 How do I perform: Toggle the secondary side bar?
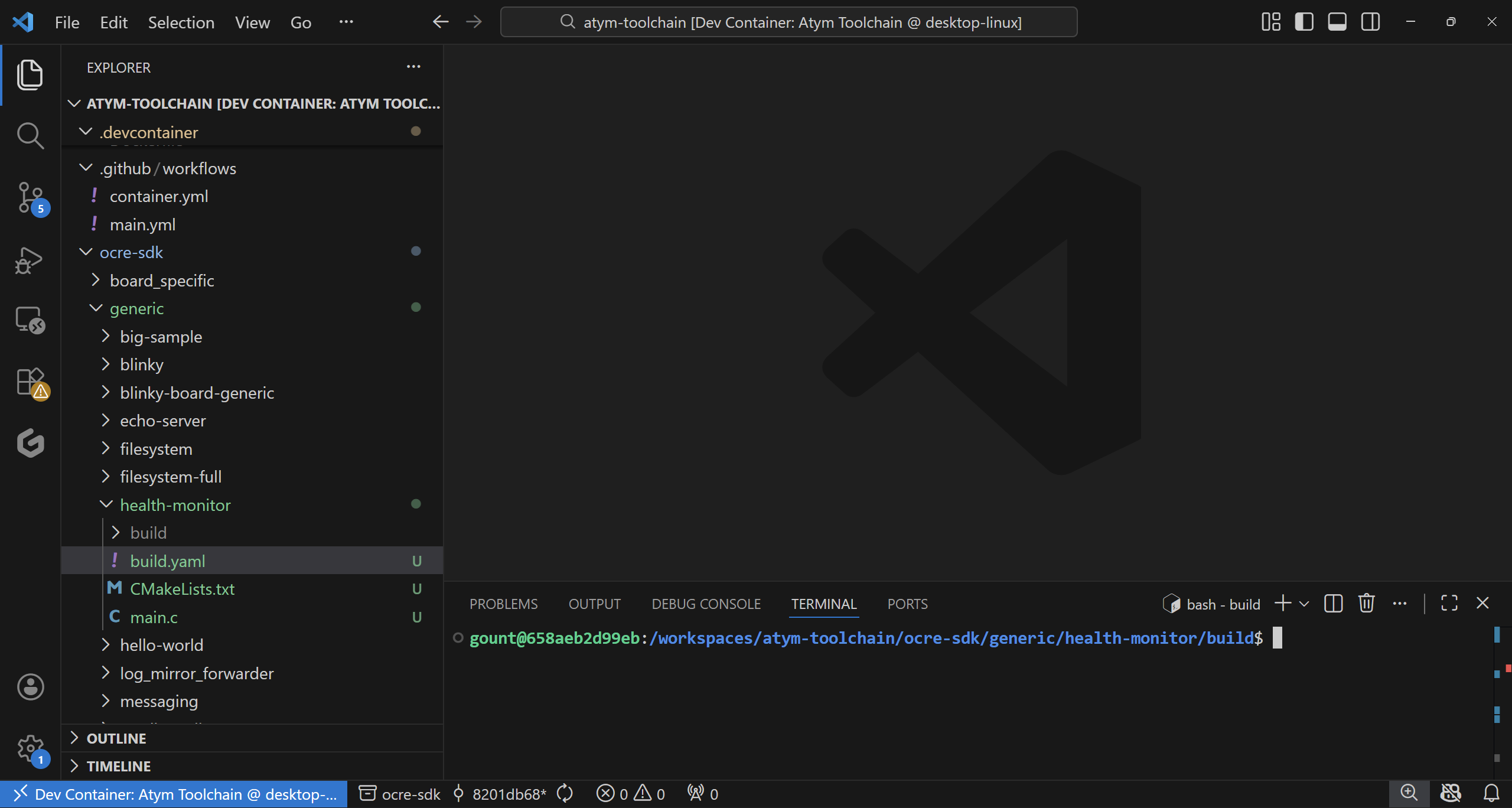tap(1370, 21)
